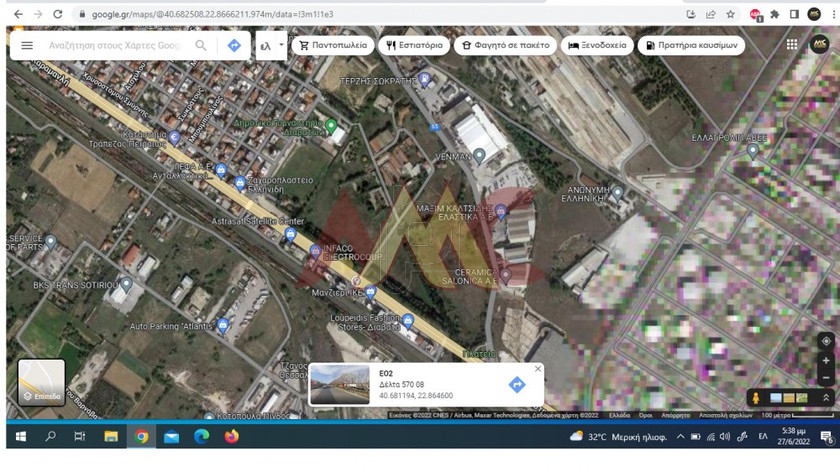Show your location with the target button
Screen dimensions: 840x472
click(x=826, y=341)
